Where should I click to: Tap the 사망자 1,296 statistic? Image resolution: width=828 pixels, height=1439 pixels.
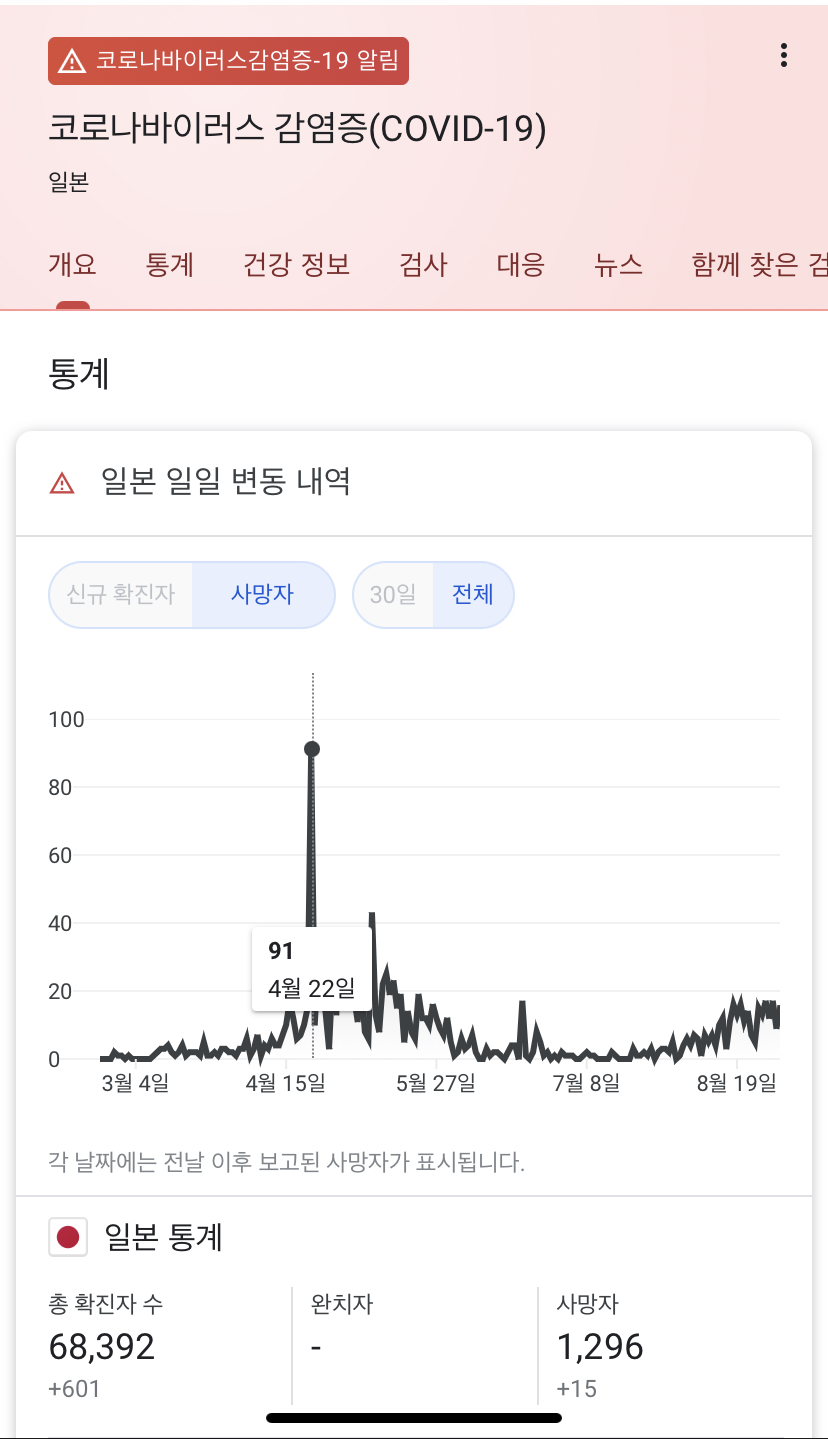coord(600,1347)
